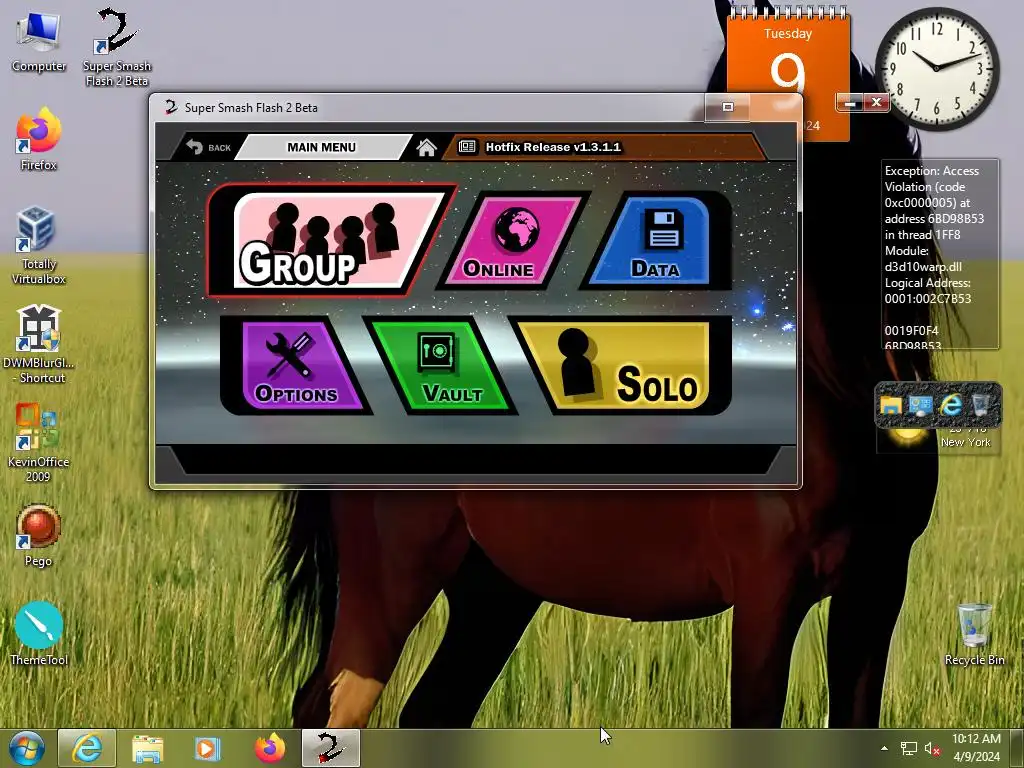
Task: Open the folder icon in launcher gadget
Action: [x=891, y=406]
